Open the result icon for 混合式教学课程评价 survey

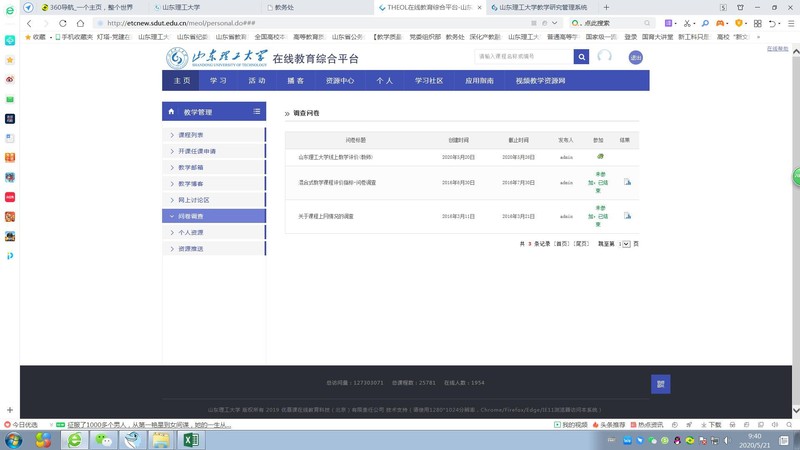point(627,182)
